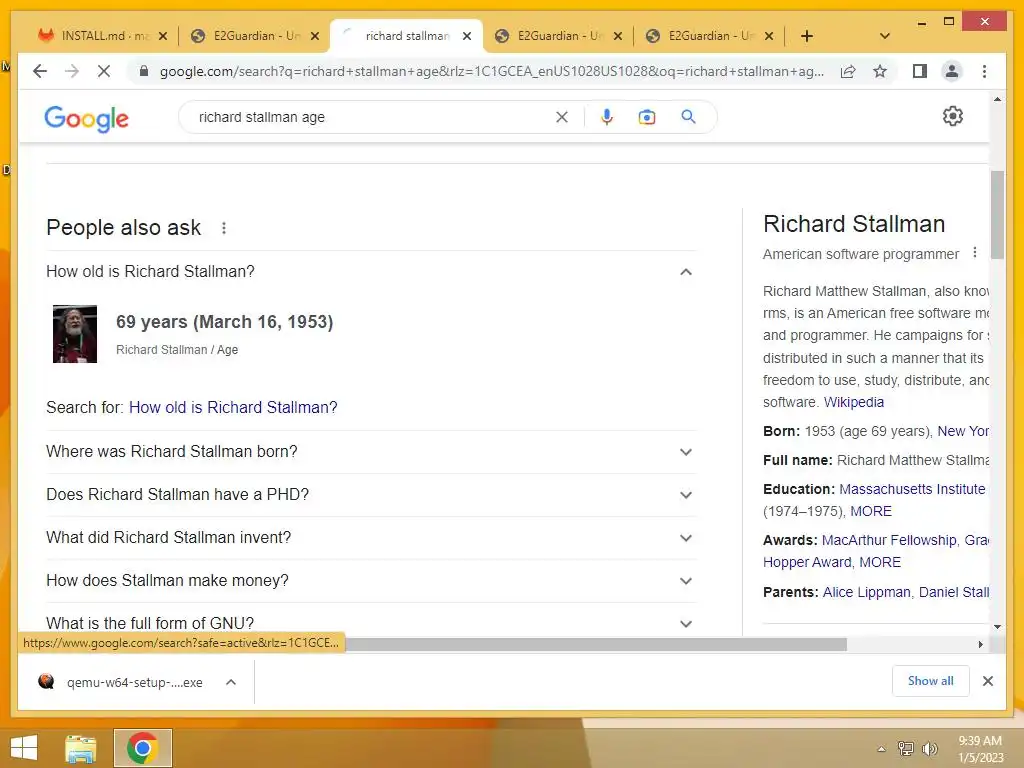Click the share page icon in address bar
This screenshot has height=768, width=1024.
pos(848,71)
